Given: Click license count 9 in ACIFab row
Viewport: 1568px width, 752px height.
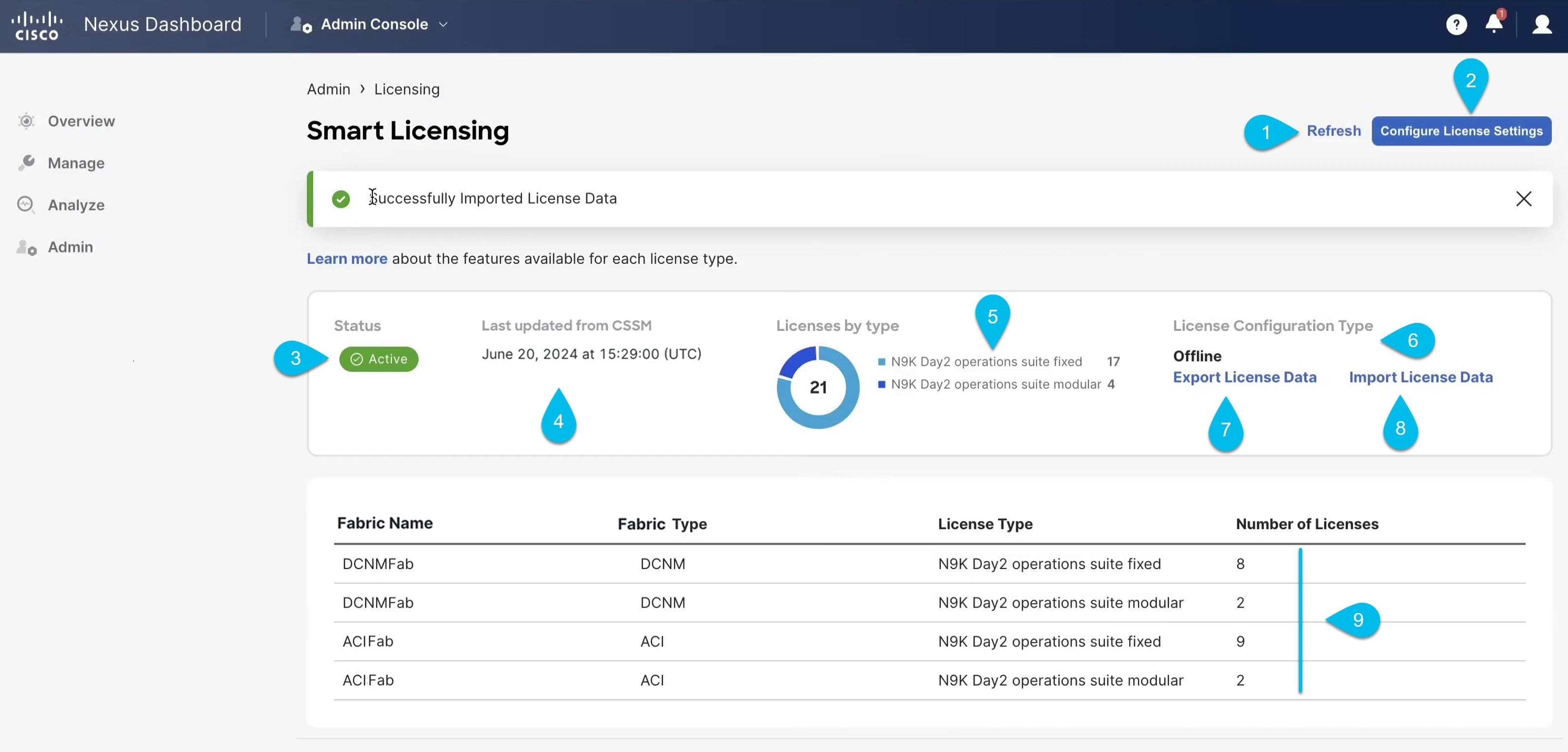Looking at the screenshot, I should tap(1240, 642).
